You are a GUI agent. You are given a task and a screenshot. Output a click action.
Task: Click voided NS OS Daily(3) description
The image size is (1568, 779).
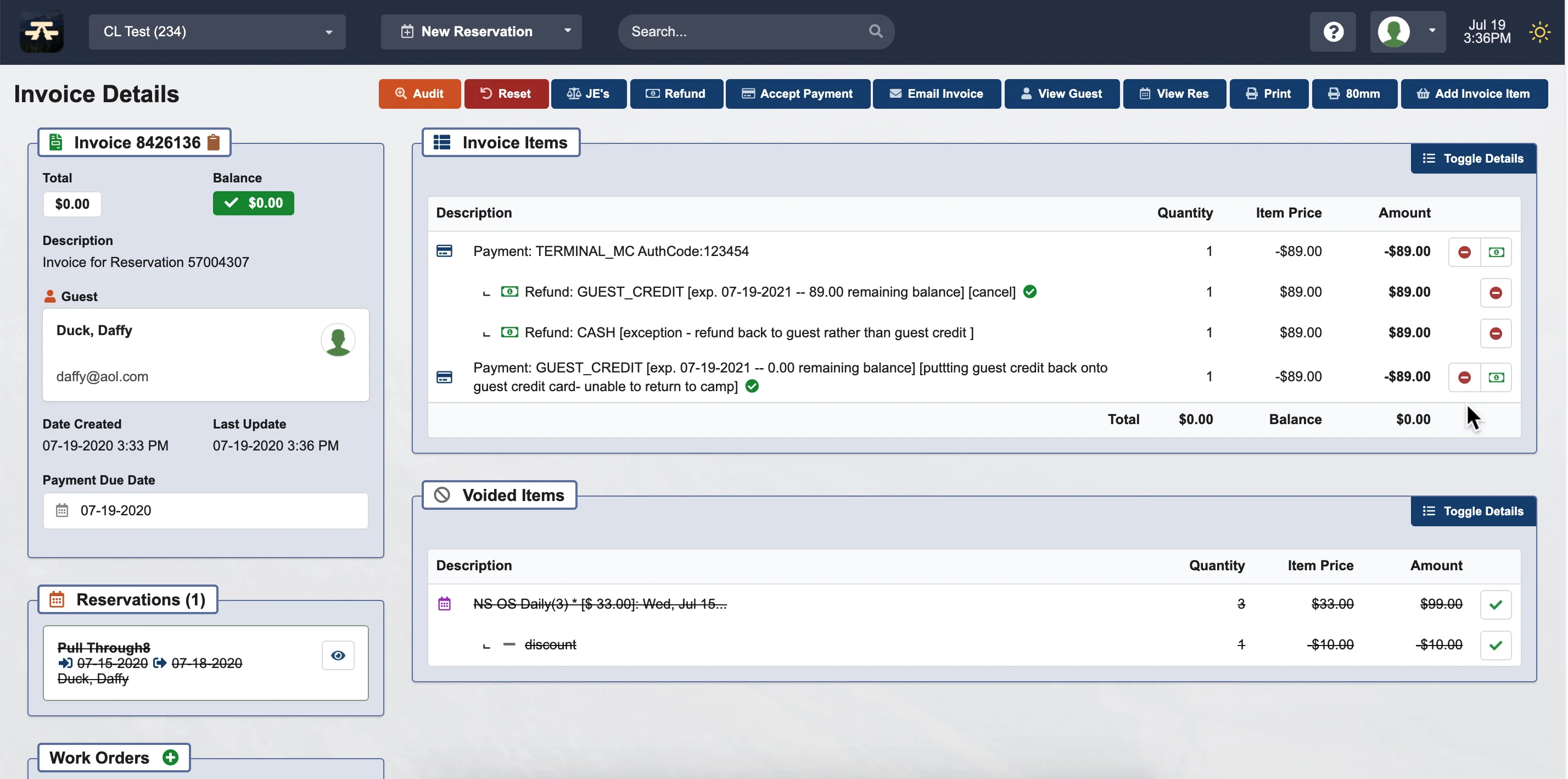tap(600, 604)
